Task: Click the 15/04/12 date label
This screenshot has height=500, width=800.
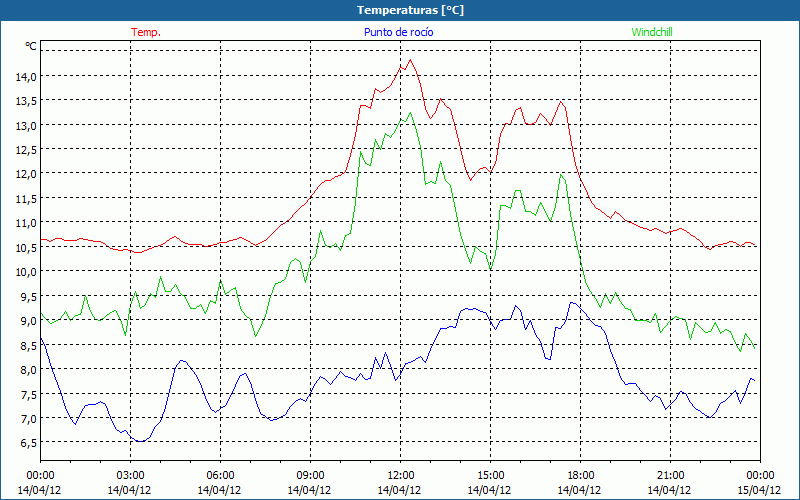Action: coord(759,490)
